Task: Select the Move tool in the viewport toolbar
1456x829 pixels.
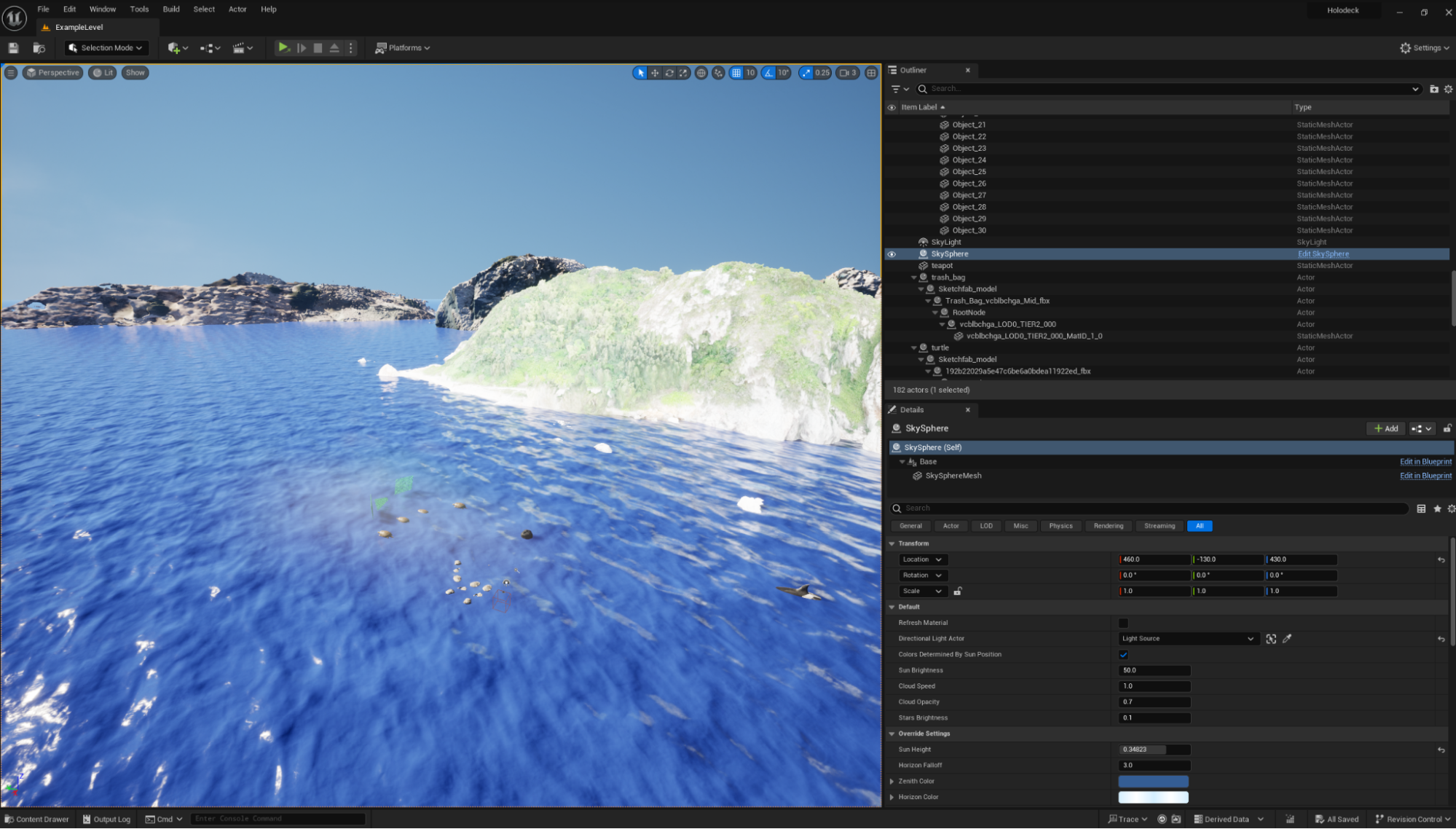Action: [x=654, y=73]
